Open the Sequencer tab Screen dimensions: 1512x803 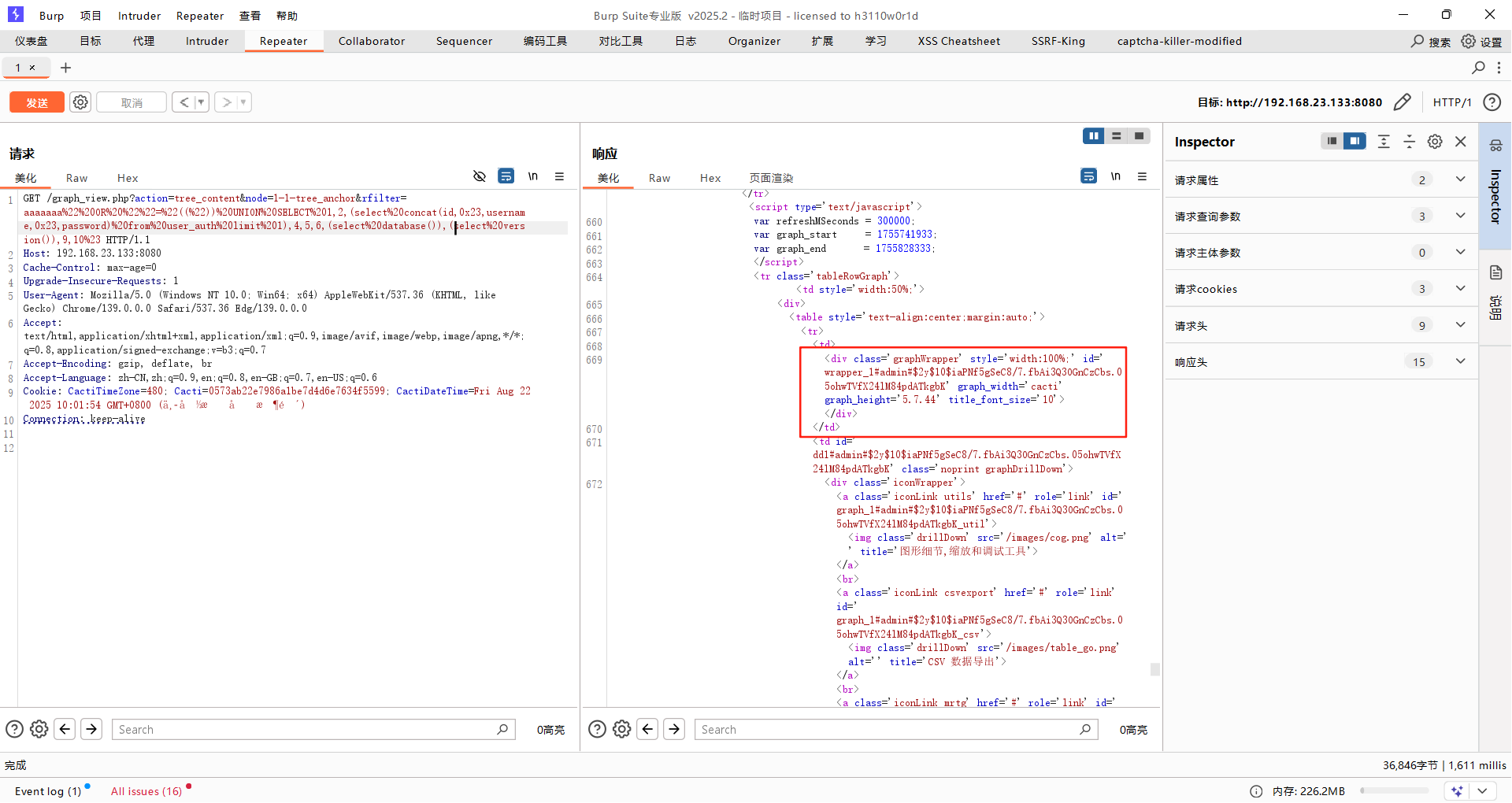tap(464, 41)
